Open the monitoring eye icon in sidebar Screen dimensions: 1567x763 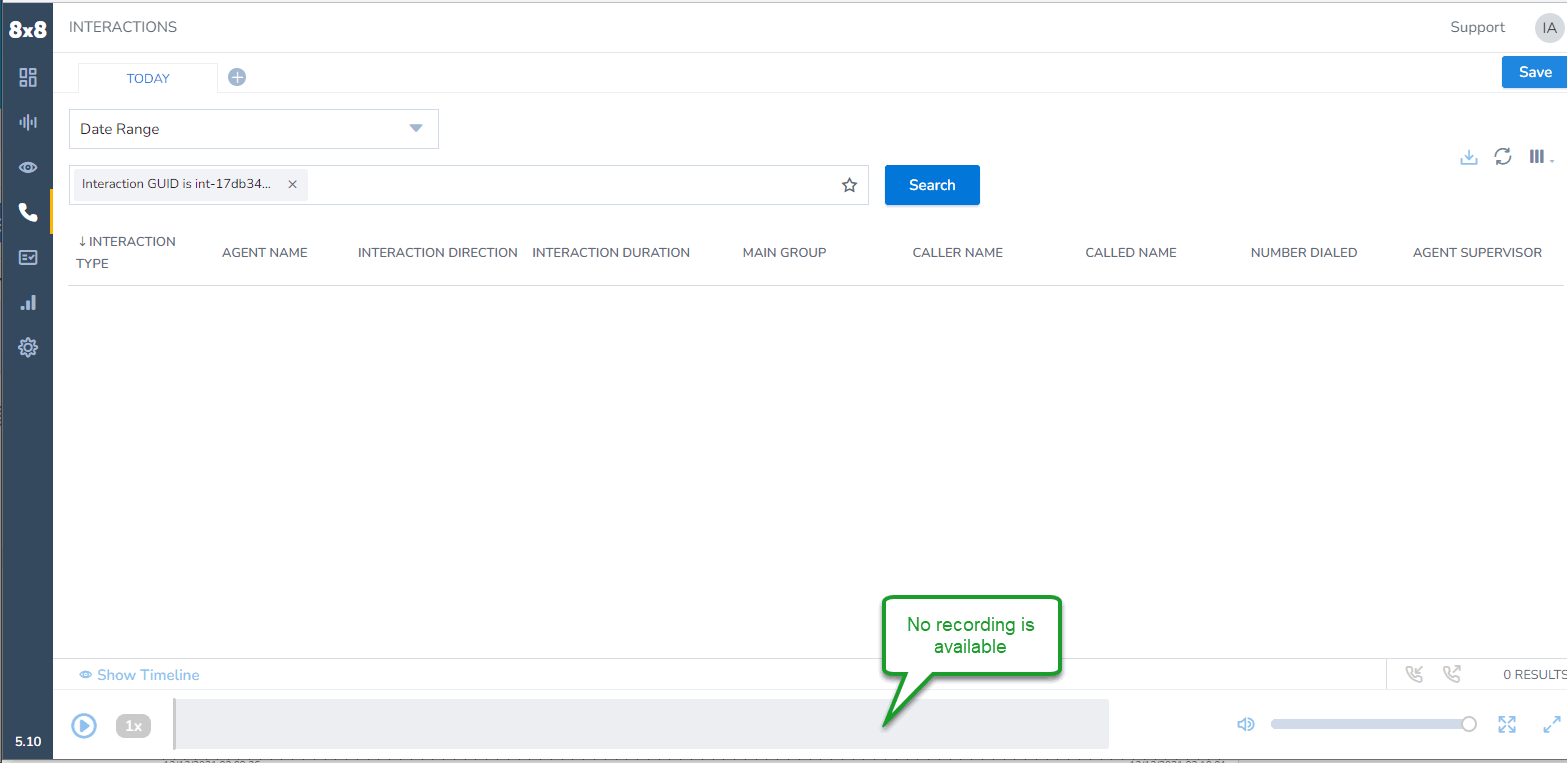pos(28,167)
